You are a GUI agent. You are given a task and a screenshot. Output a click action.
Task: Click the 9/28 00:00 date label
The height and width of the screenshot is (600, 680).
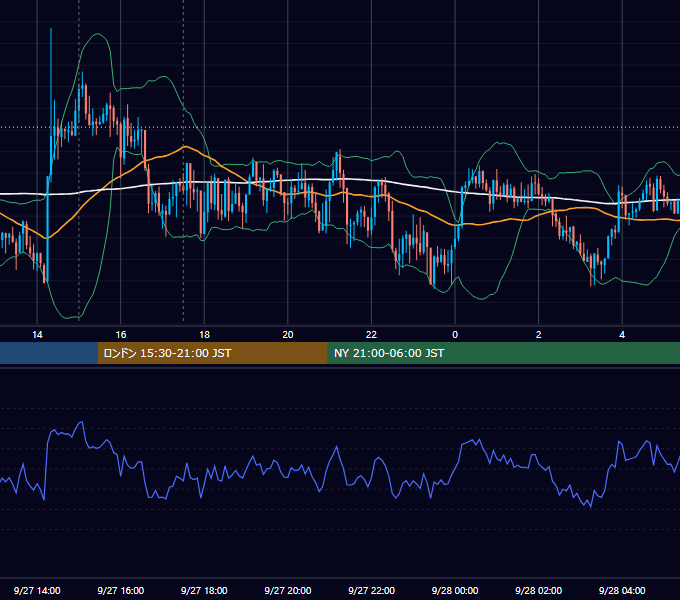pyautogui.click(x=455, y=590)
